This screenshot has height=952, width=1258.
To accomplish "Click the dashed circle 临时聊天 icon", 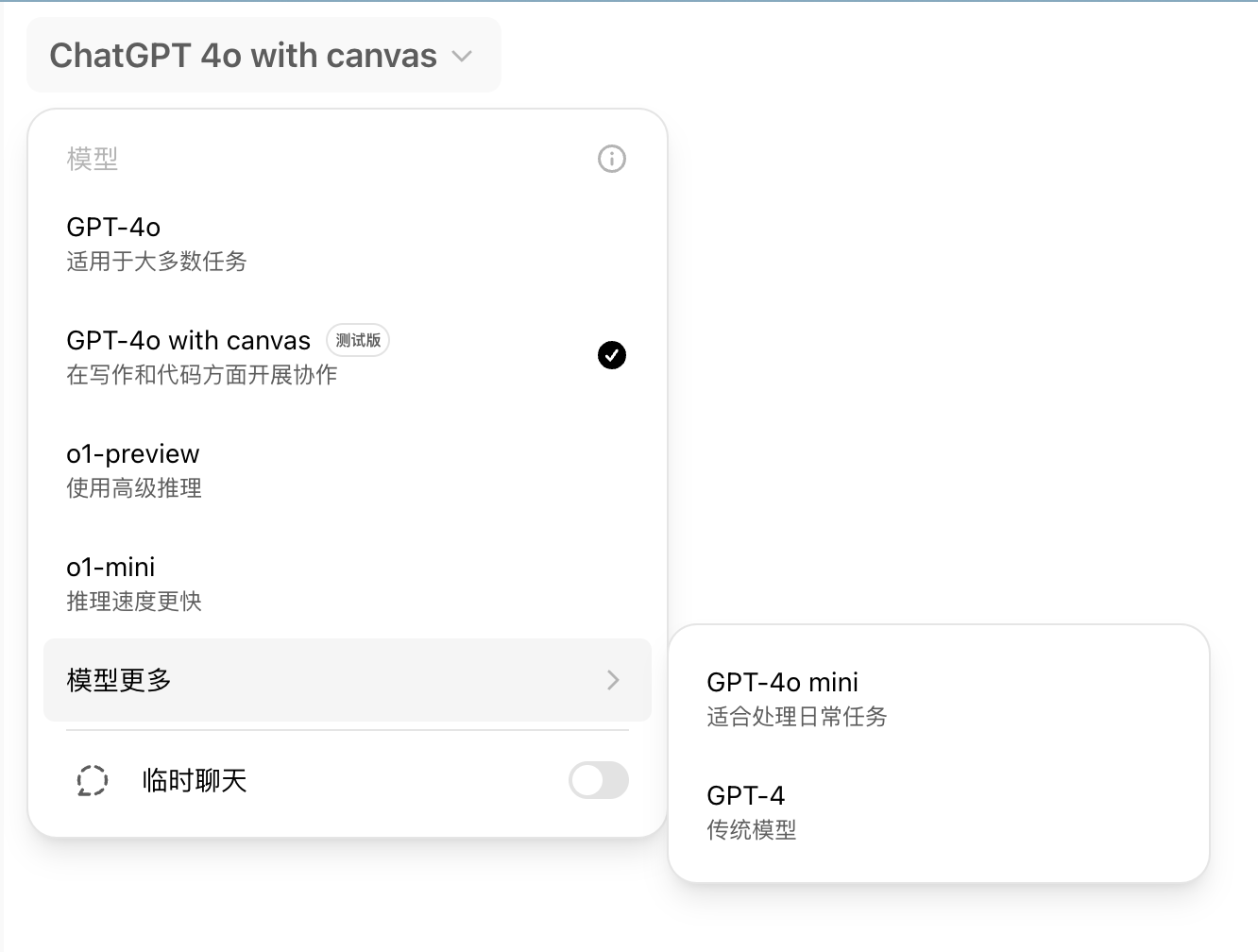I will [x=93, y=781].
